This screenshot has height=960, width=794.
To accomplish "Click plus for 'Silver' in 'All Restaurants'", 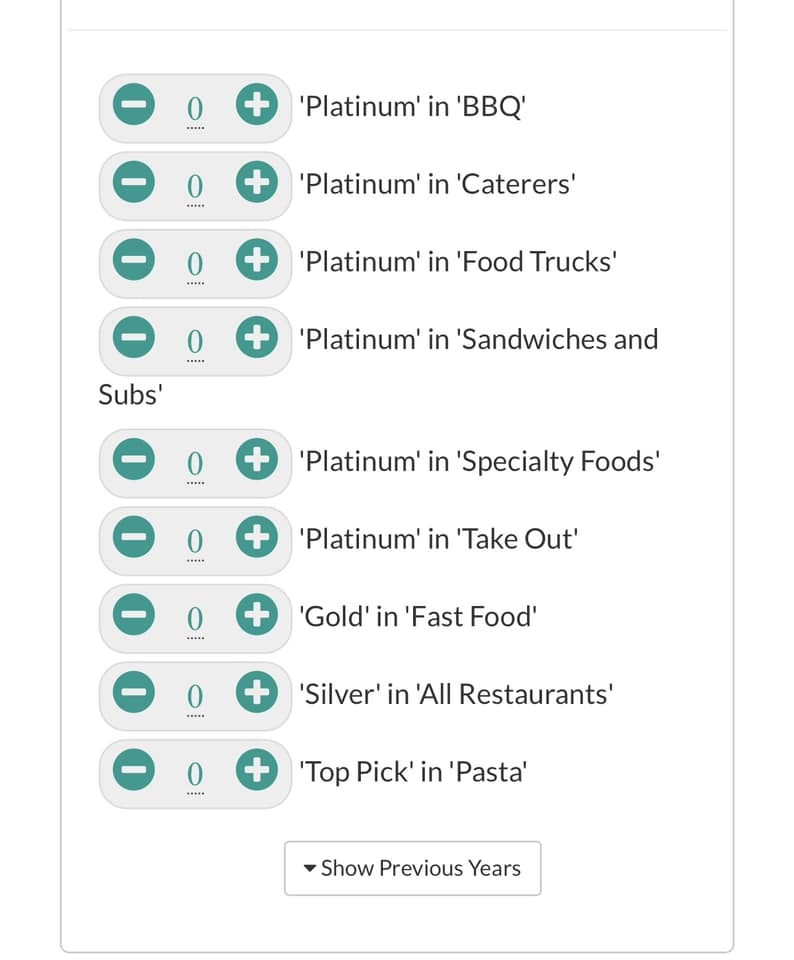I will click(x=257, y=692).
